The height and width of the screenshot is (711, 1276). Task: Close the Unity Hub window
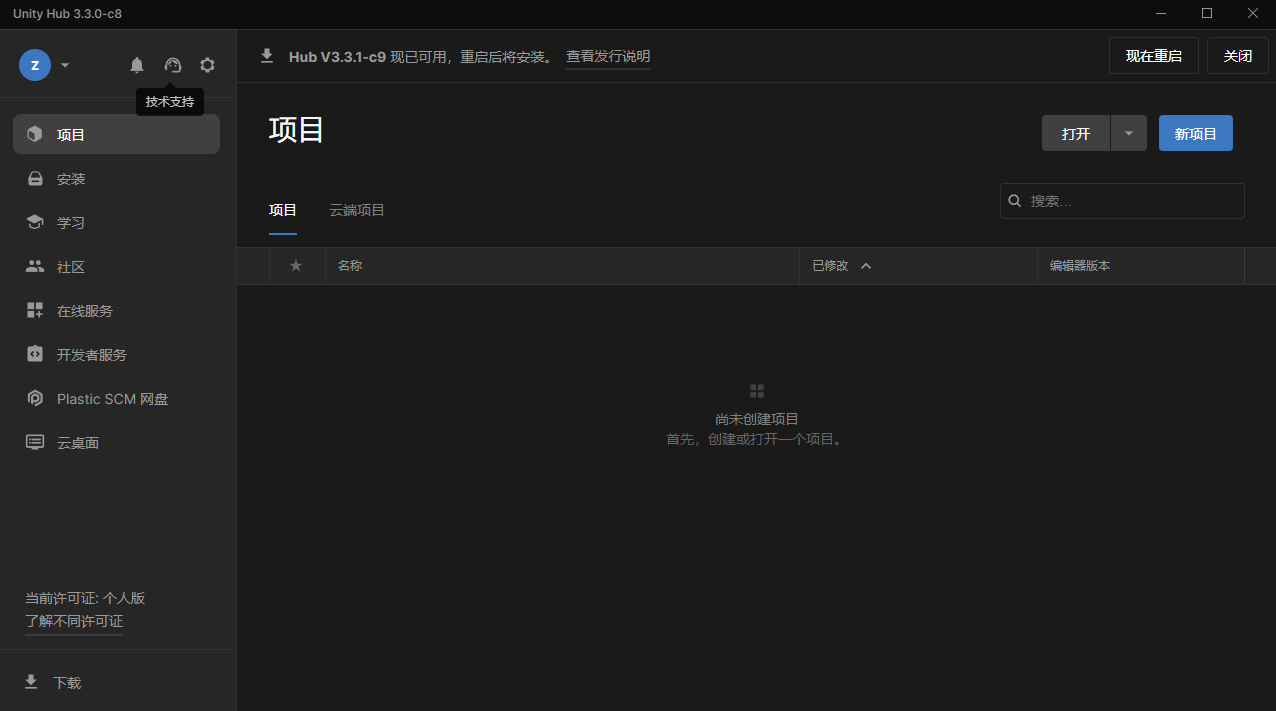[1253, 13]
